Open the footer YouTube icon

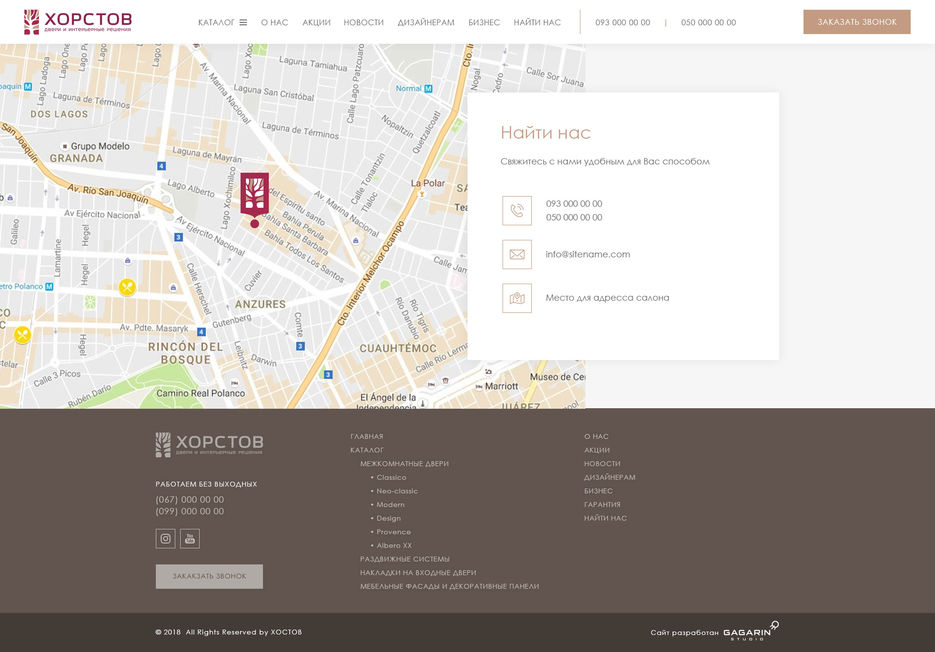pyautogui.click(x=190, y=539)
